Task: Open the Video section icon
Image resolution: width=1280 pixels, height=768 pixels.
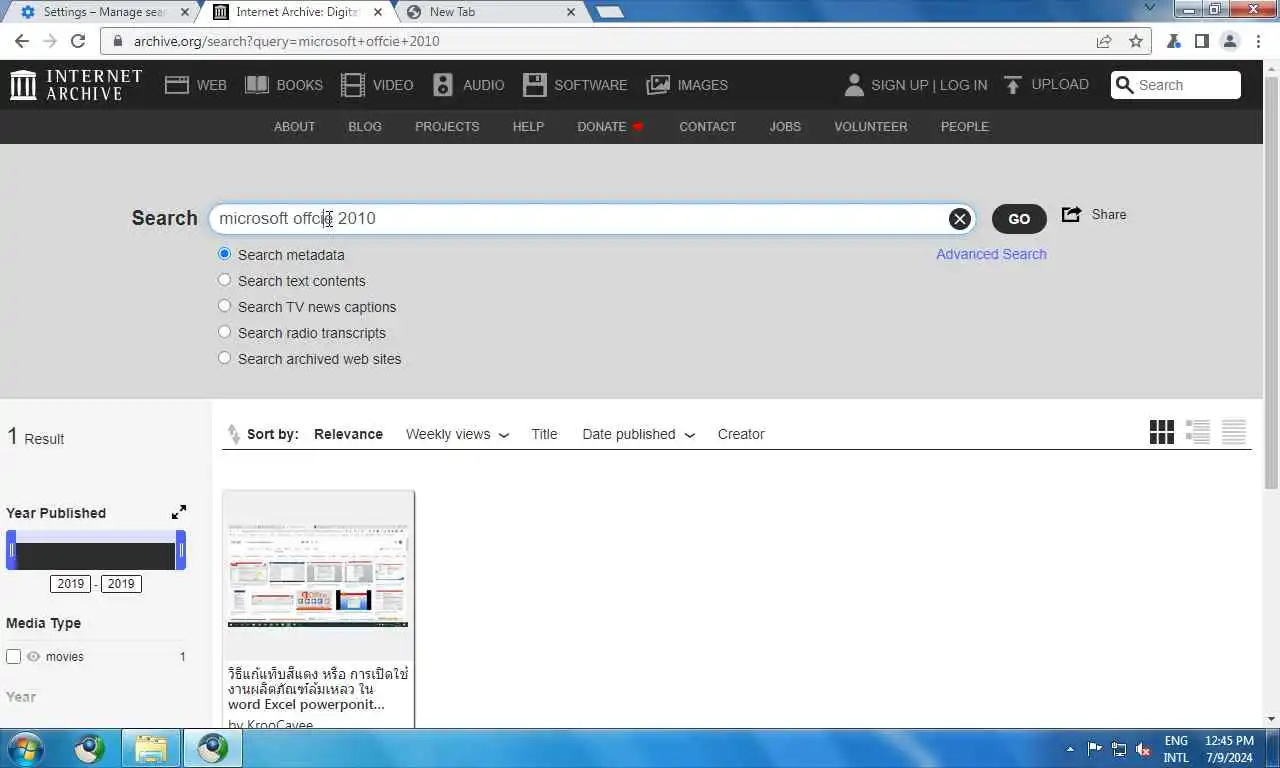Action: [x=353, y=85]
